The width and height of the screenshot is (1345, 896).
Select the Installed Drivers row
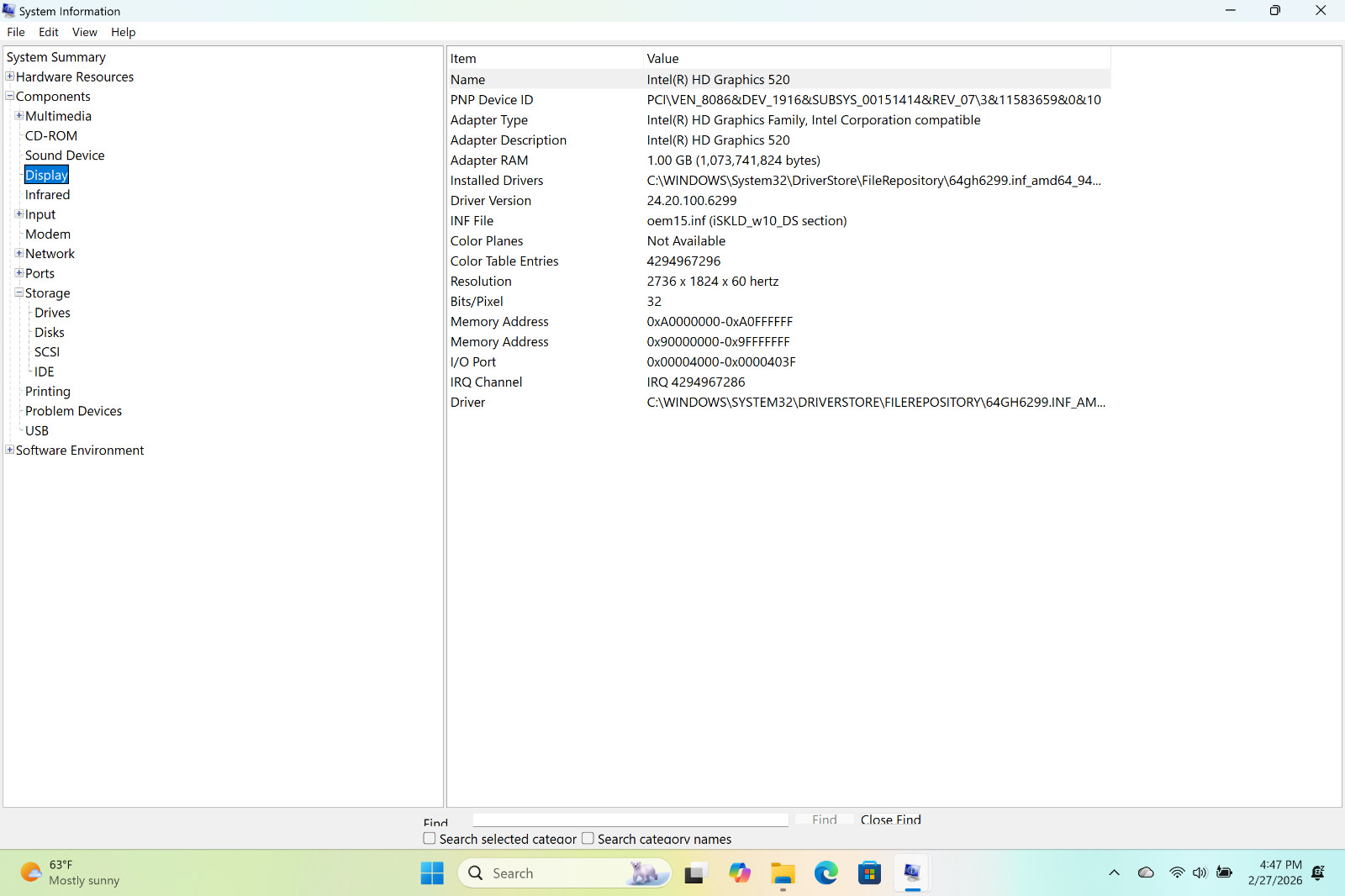[779, 181]
